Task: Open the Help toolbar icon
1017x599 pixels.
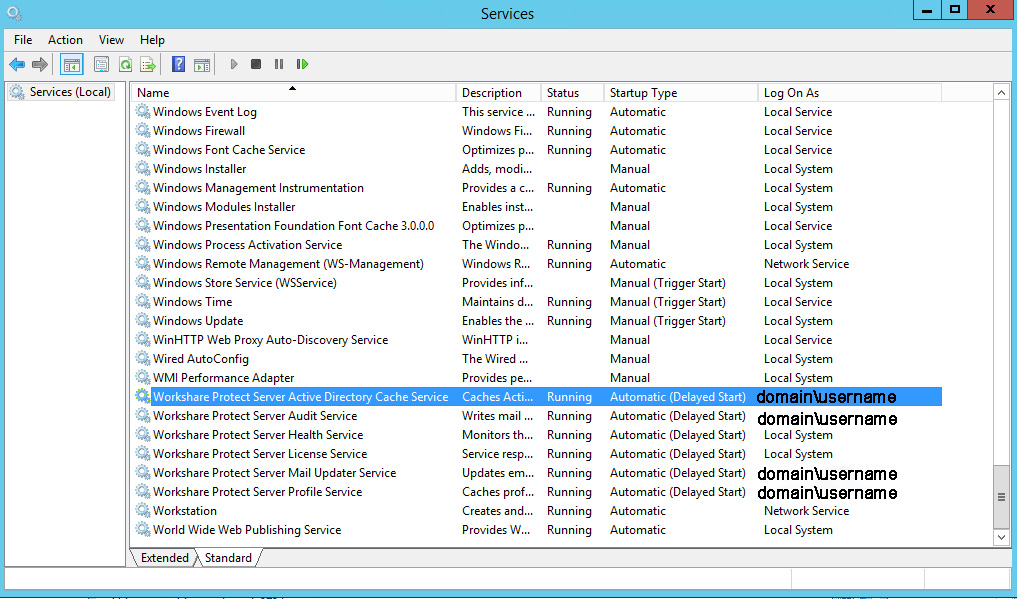Action: pos(178,64)
